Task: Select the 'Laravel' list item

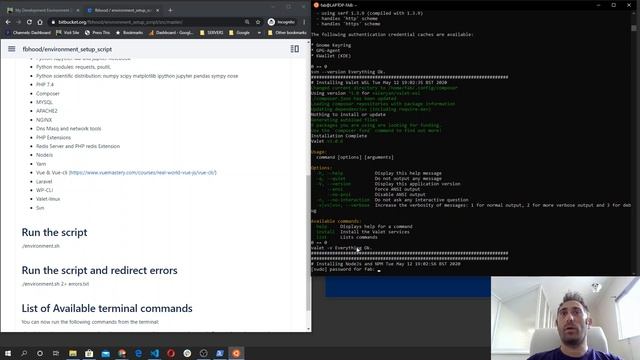Action: click(44, 181)
